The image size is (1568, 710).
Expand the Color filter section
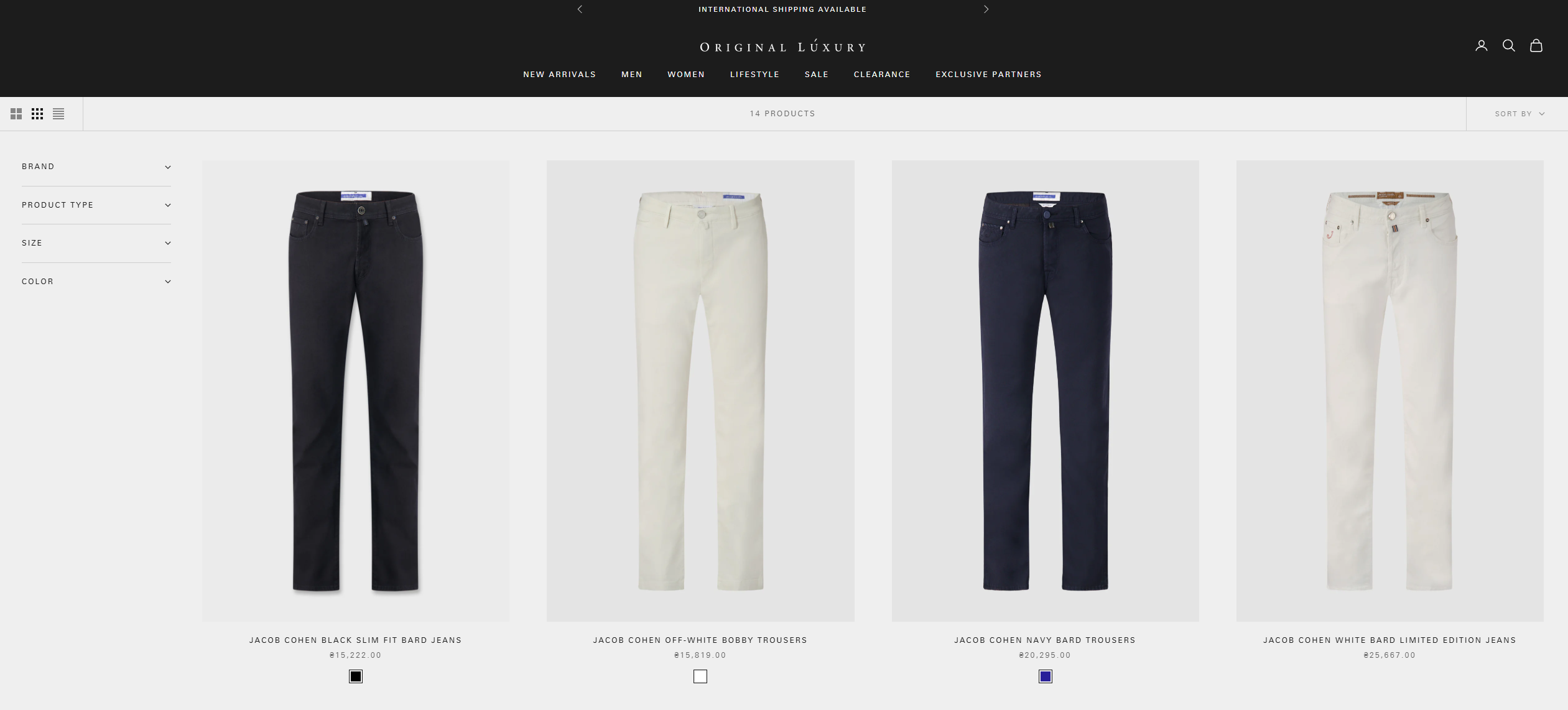[96, 282]
